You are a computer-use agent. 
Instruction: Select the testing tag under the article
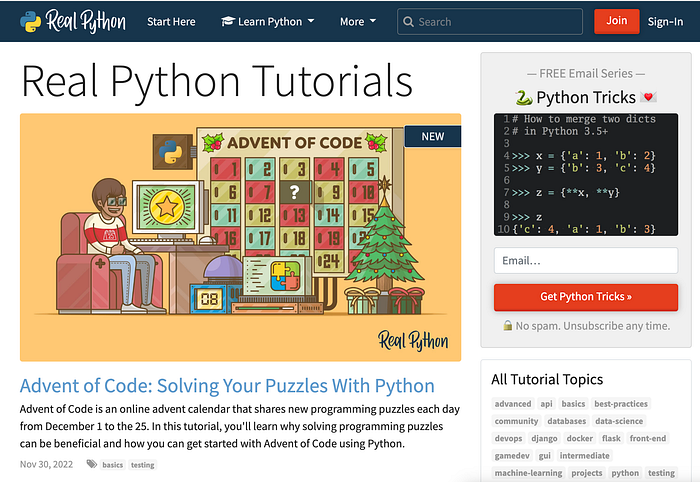142,465
